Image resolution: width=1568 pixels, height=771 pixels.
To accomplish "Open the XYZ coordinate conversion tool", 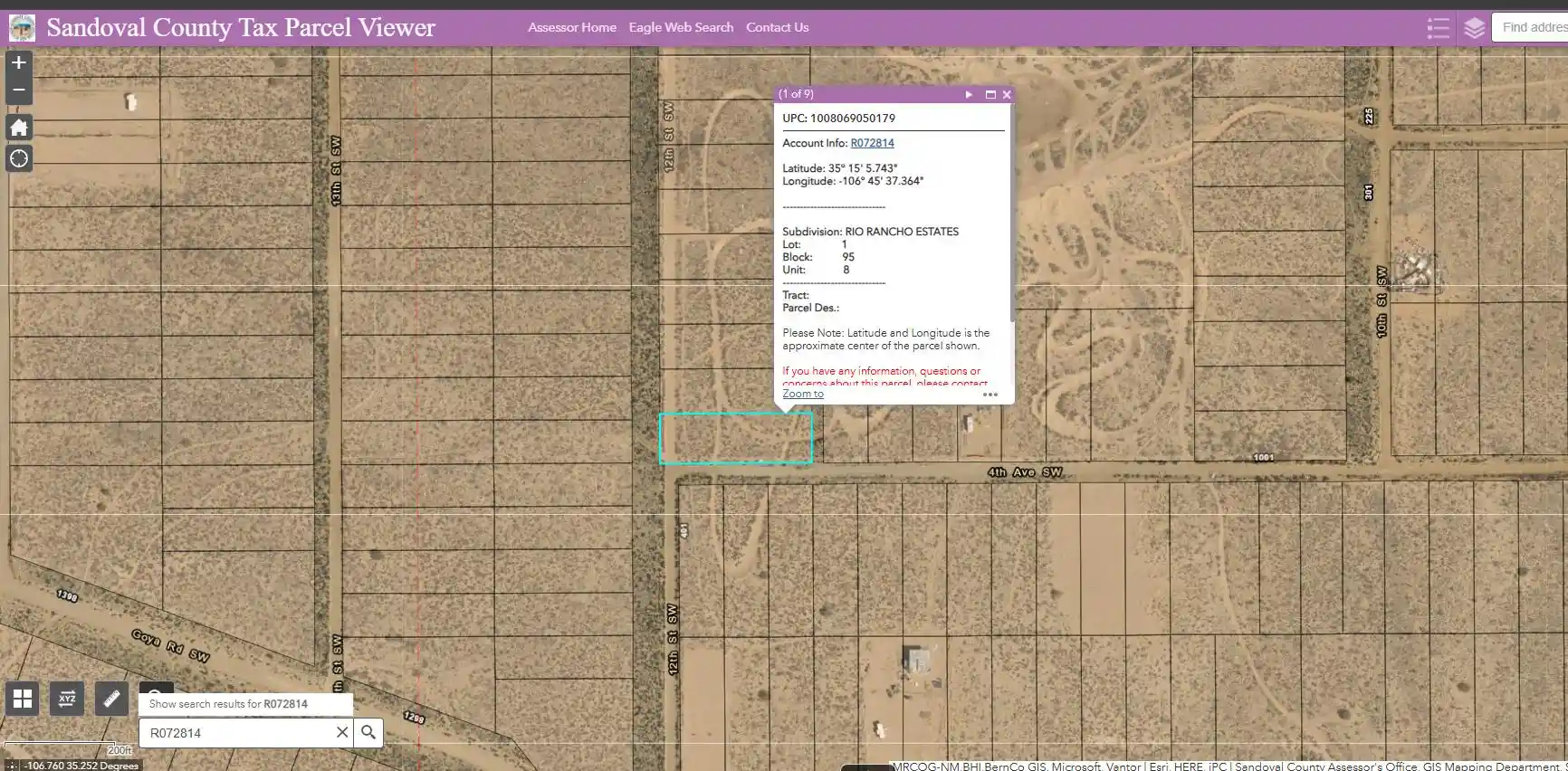I will 67,699.
